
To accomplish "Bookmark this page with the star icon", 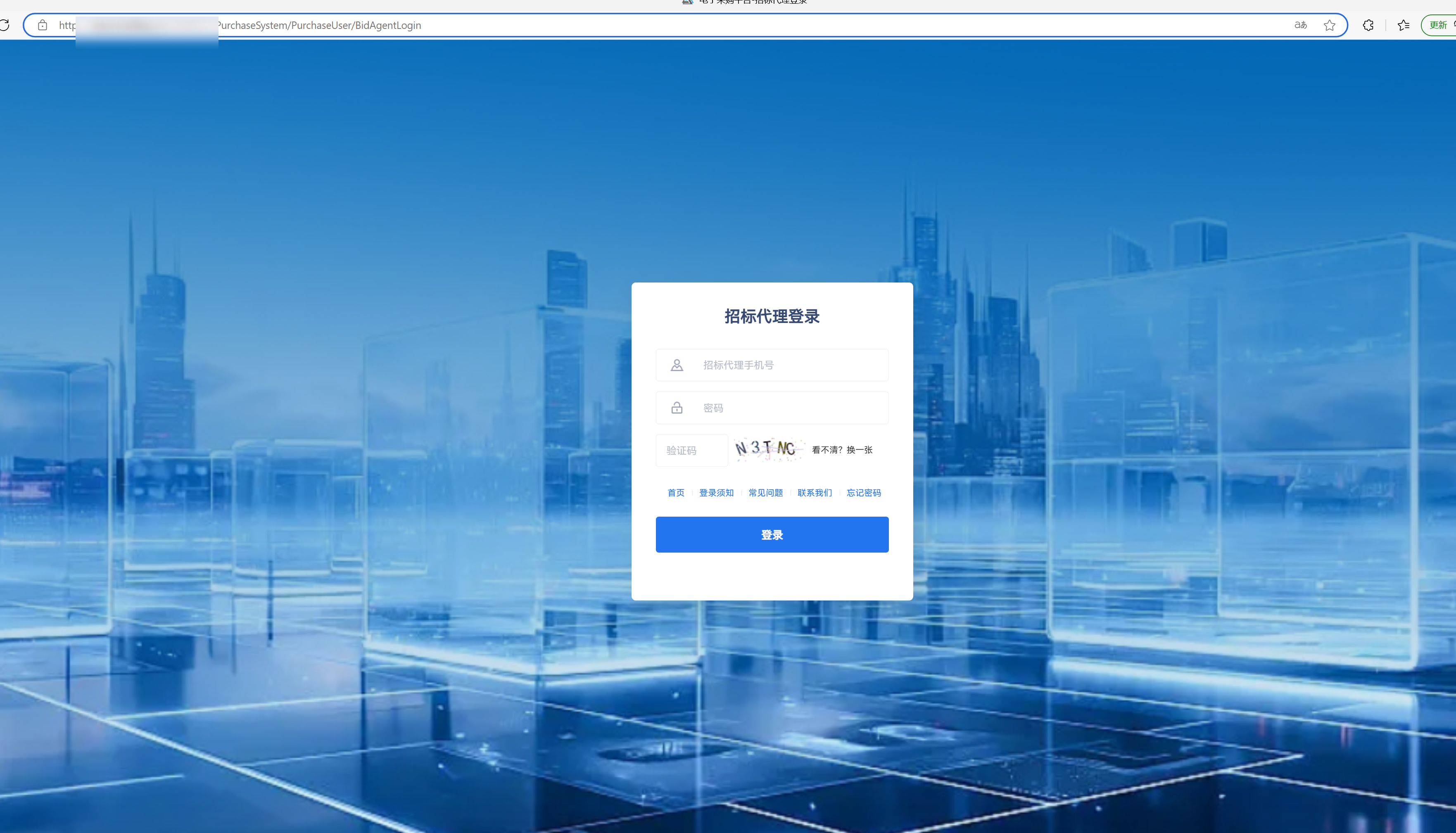I will (1330, 25).
